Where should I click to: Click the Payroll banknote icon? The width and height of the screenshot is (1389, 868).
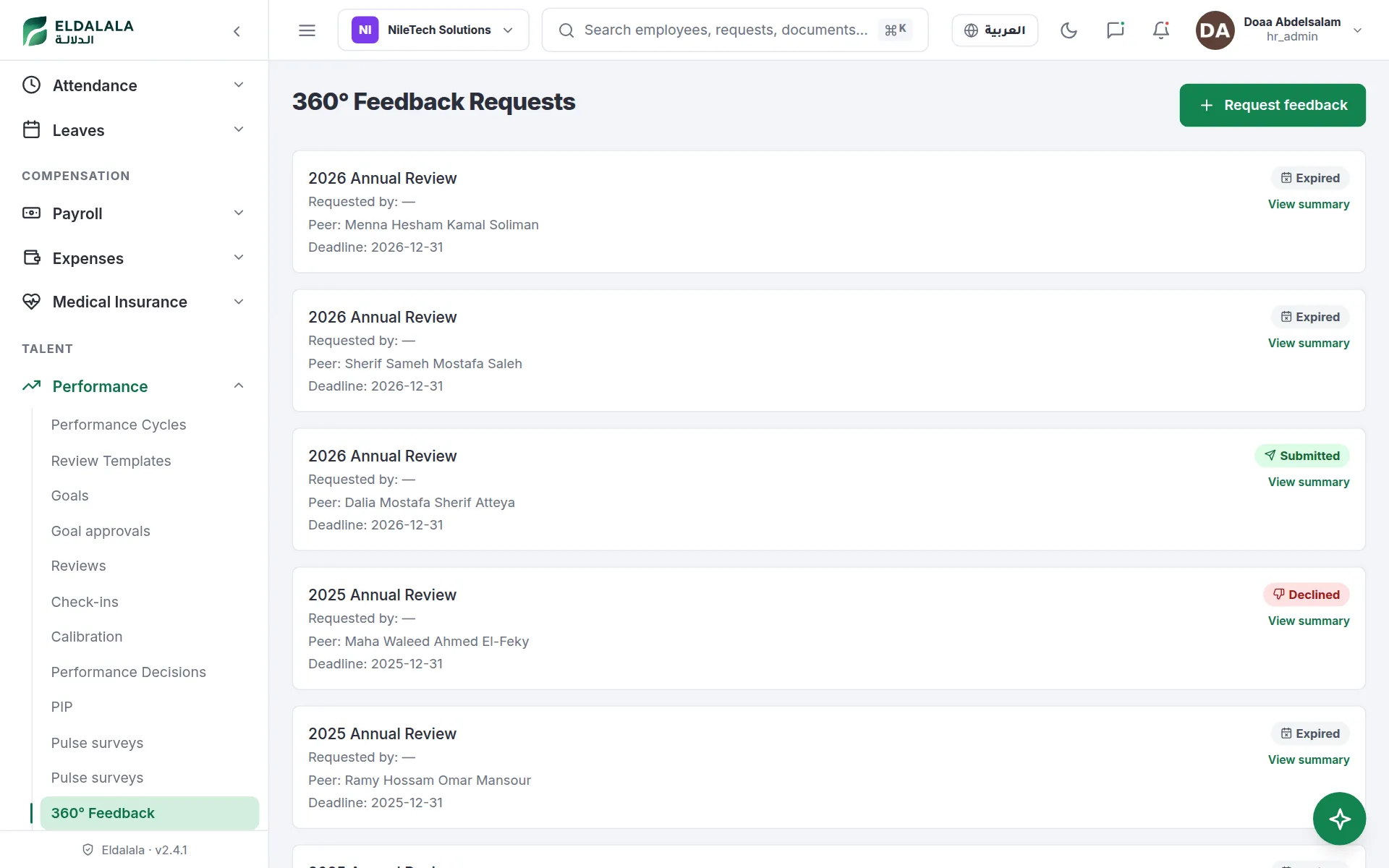point(31,213)
